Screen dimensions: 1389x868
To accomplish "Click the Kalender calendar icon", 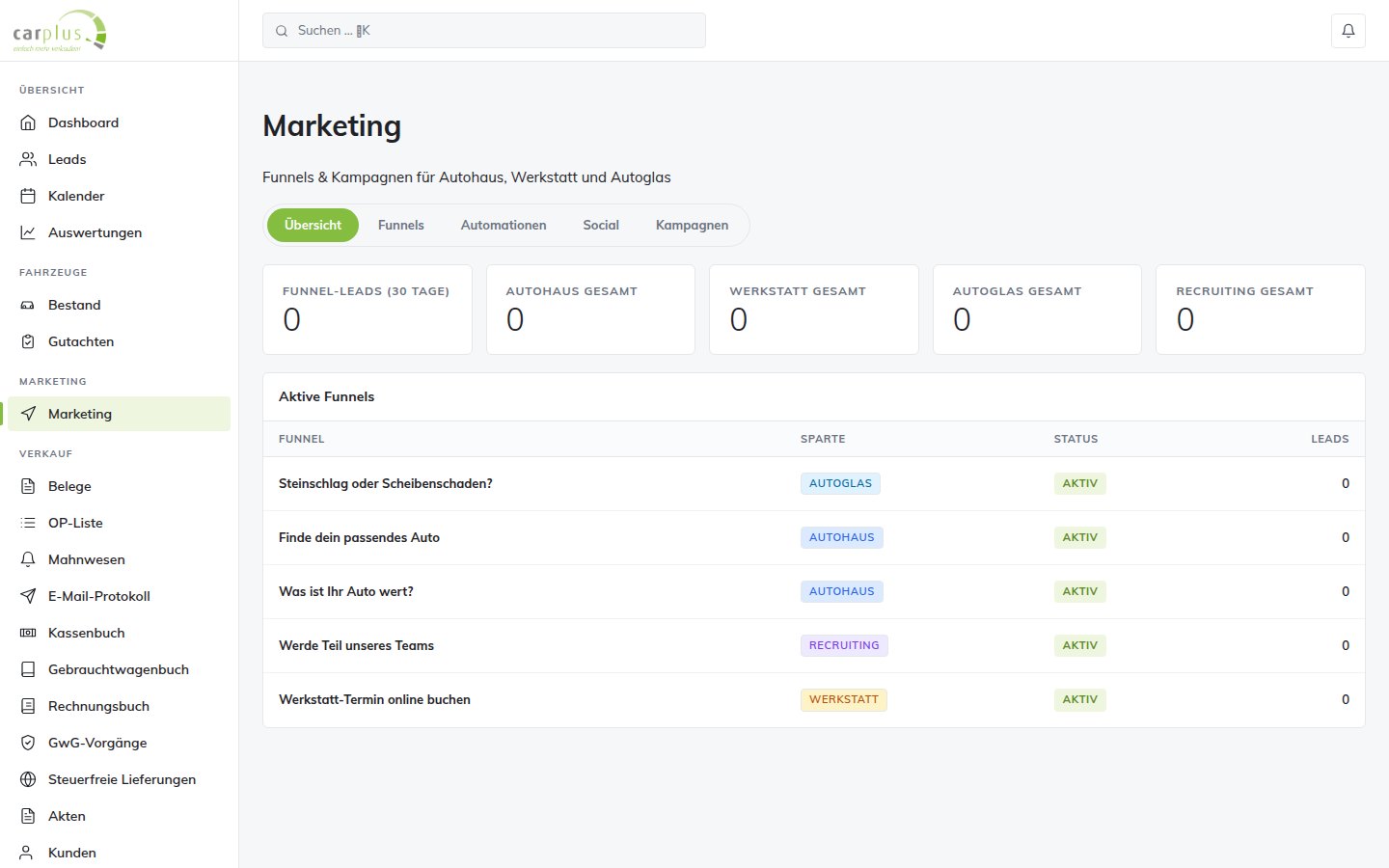I will click(x=28, y=196).
